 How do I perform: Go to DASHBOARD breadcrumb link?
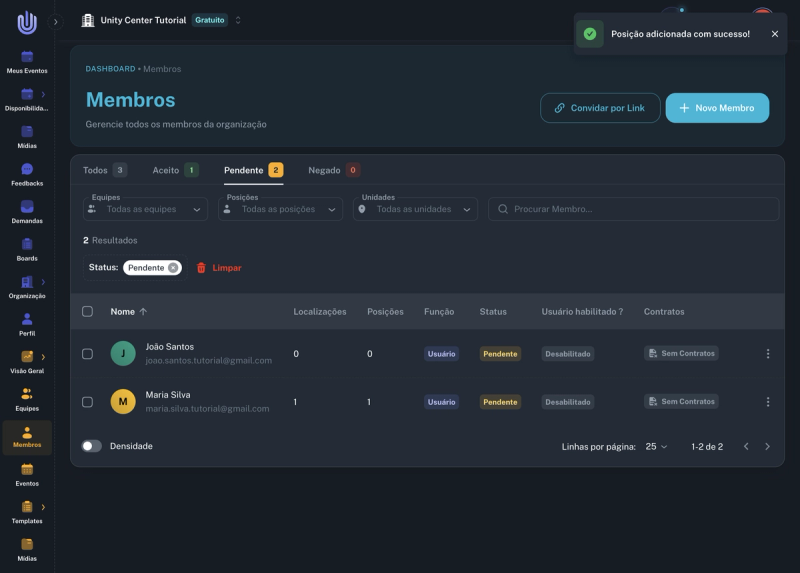(x=110, y=69)
